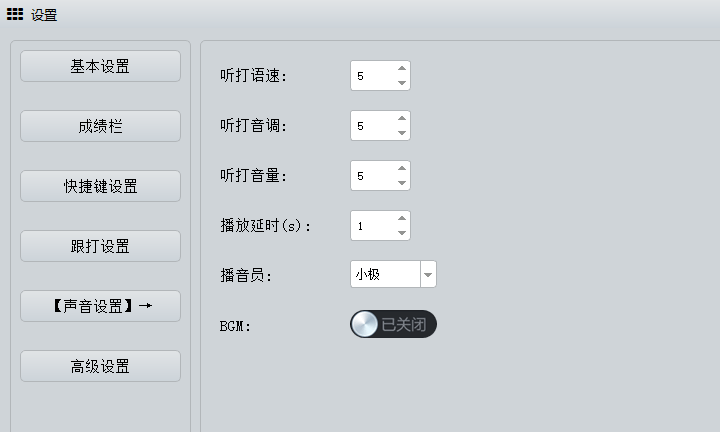Open the 基本设置 tab

click(100, 66)
